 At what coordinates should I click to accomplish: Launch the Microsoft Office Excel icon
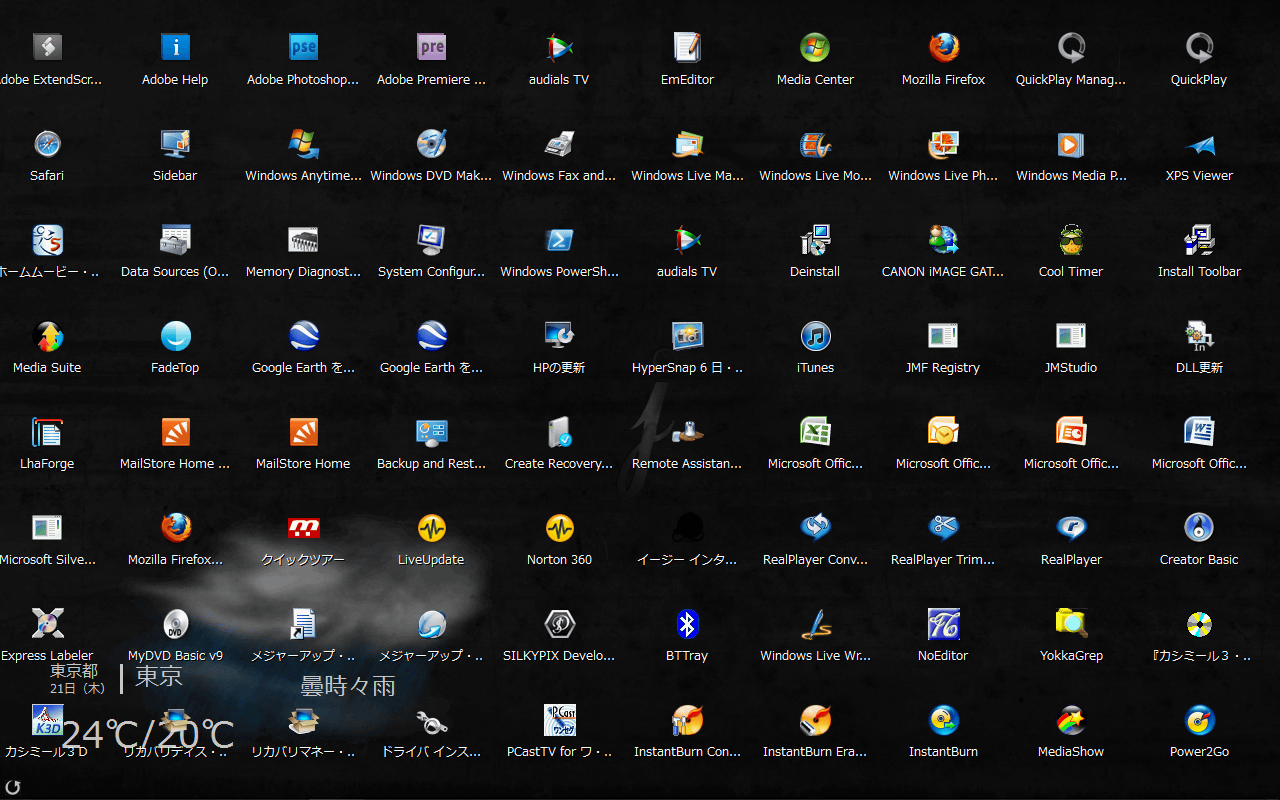pos(815,431)
